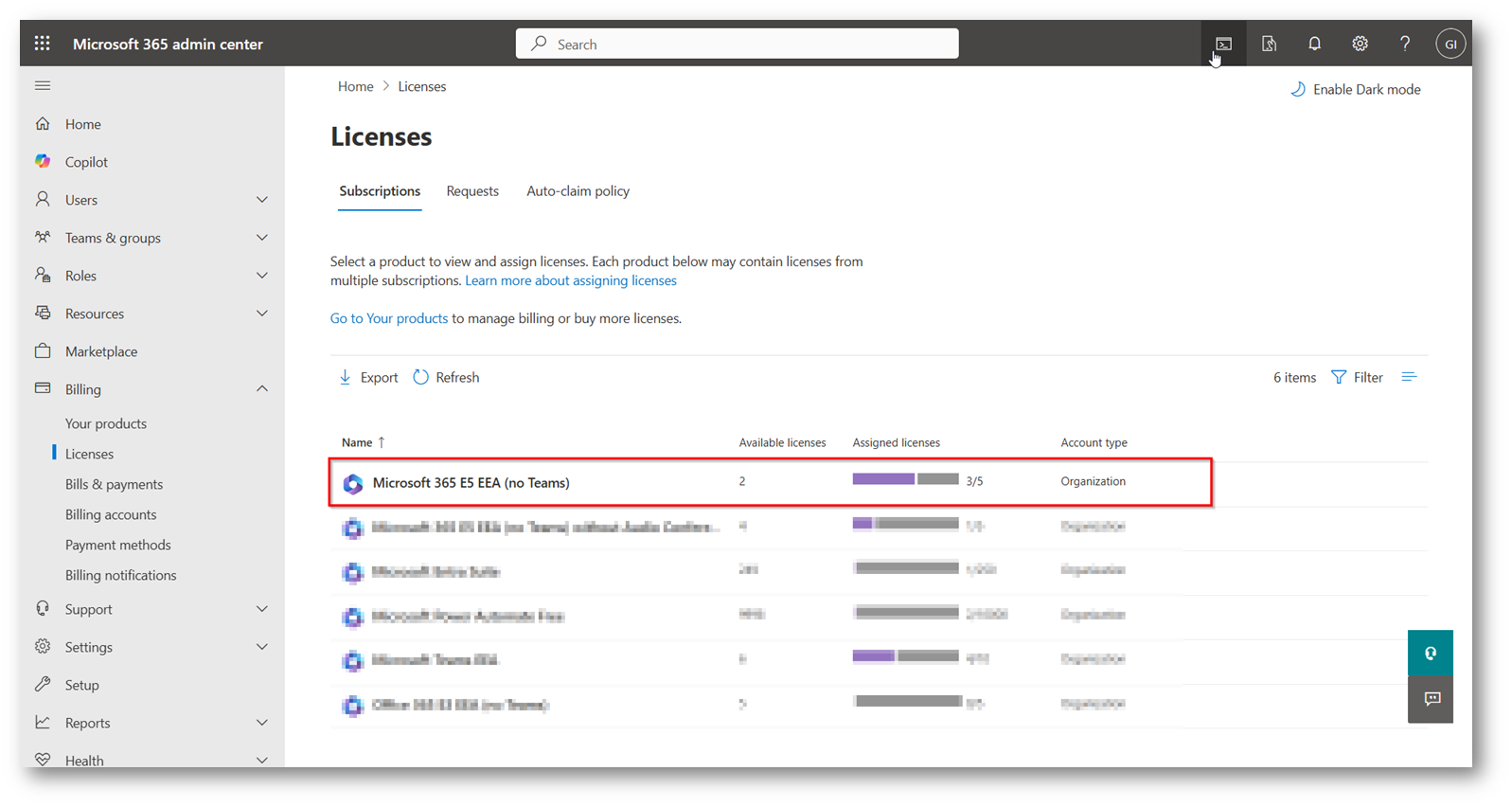This screenshot has width=1512, height=807.
Task: Switch to the Requests tab
Action: (472, 191)
